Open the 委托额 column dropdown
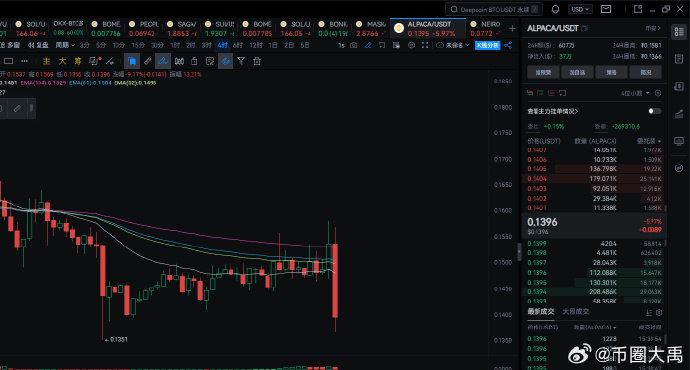 pyautogui.click(x=649, y=141)
